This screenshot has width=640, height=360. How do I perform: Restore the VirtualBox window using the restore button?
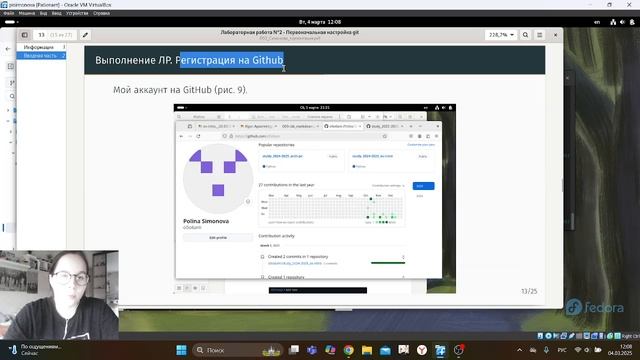click(609, 5)
